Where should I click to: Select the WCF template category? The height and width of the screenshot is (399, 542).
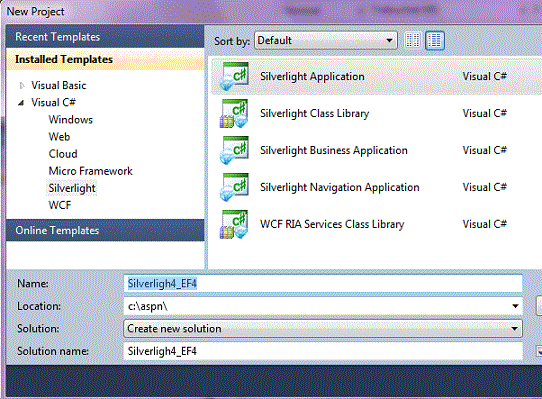coord(60,205)
